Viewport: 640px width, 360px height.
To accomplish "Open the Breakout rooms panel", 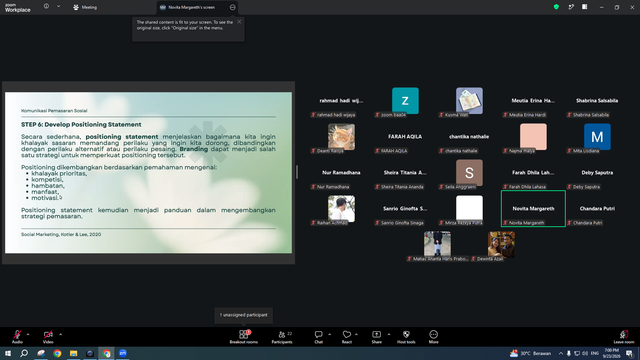I will tap(243, 337).
